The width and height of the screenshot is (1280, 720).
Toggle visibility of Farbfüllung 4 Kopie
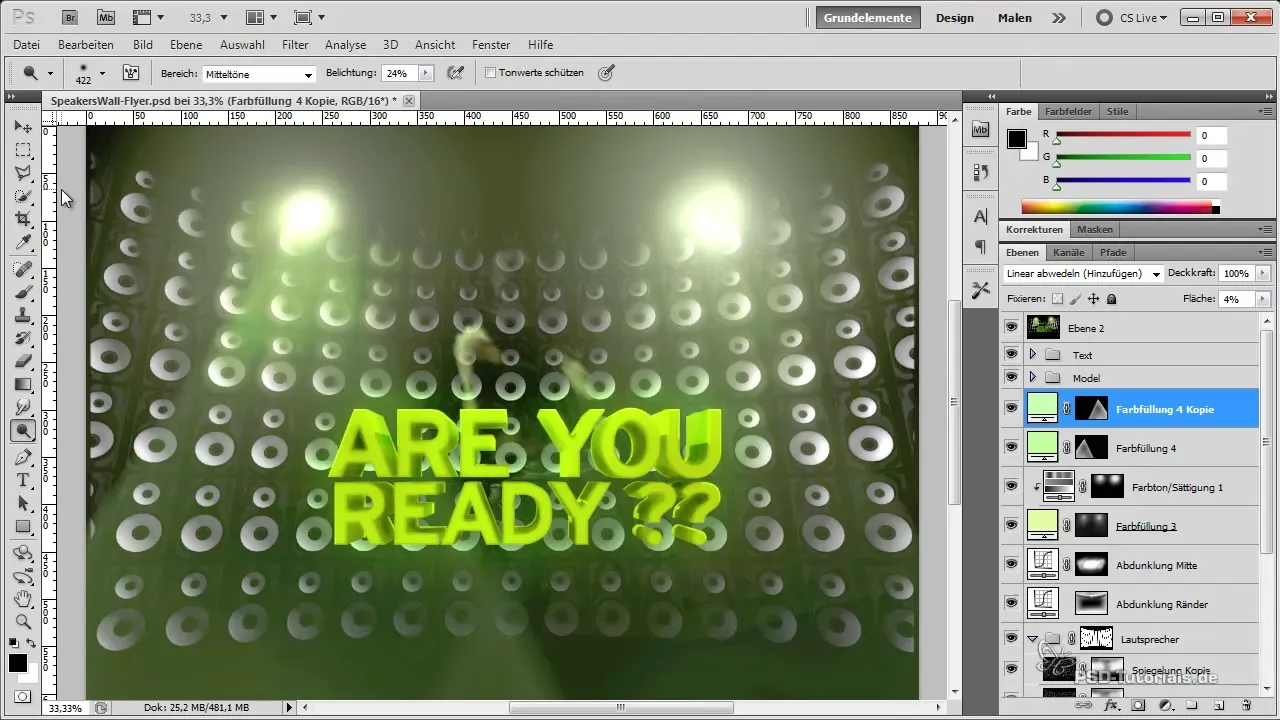click(x=1011, y=409)
